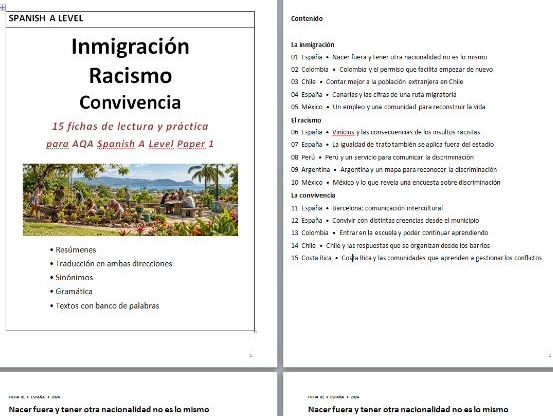
Task: Click the table move handle icon
Action: point(2,7)
